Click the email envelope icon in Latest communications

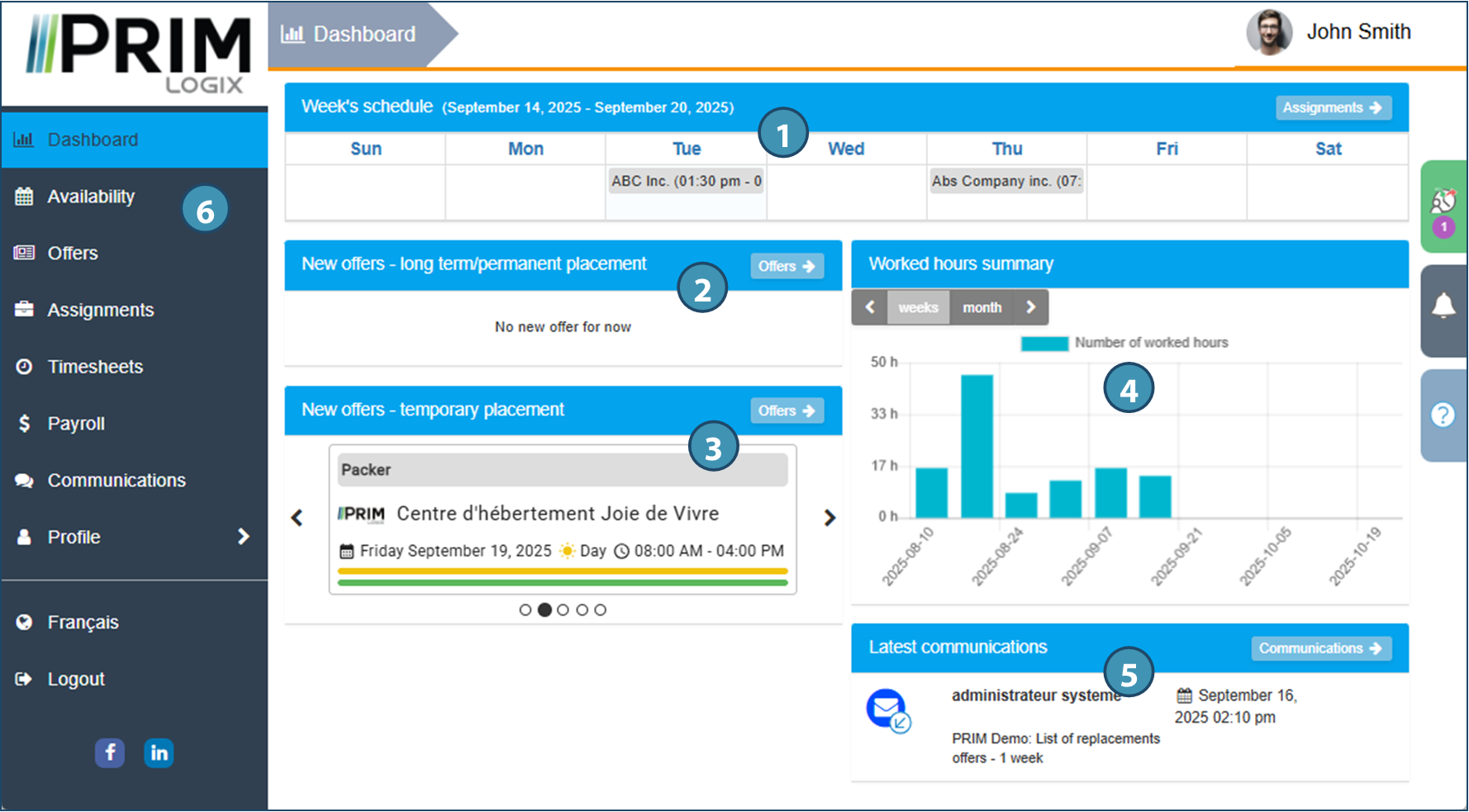coord(887,710)
